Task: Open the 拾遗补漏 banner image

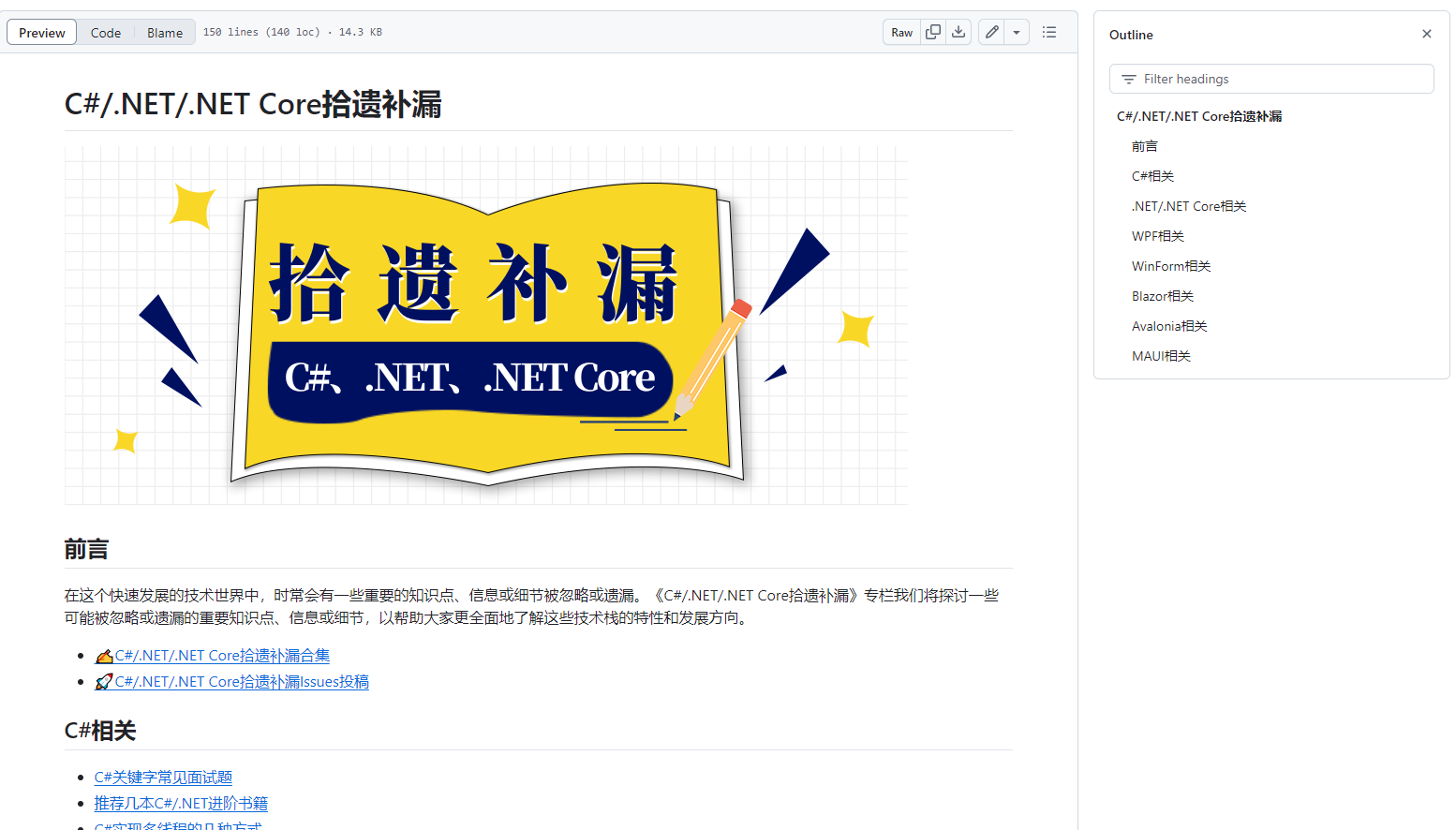Action: click(x=486, y=325)
